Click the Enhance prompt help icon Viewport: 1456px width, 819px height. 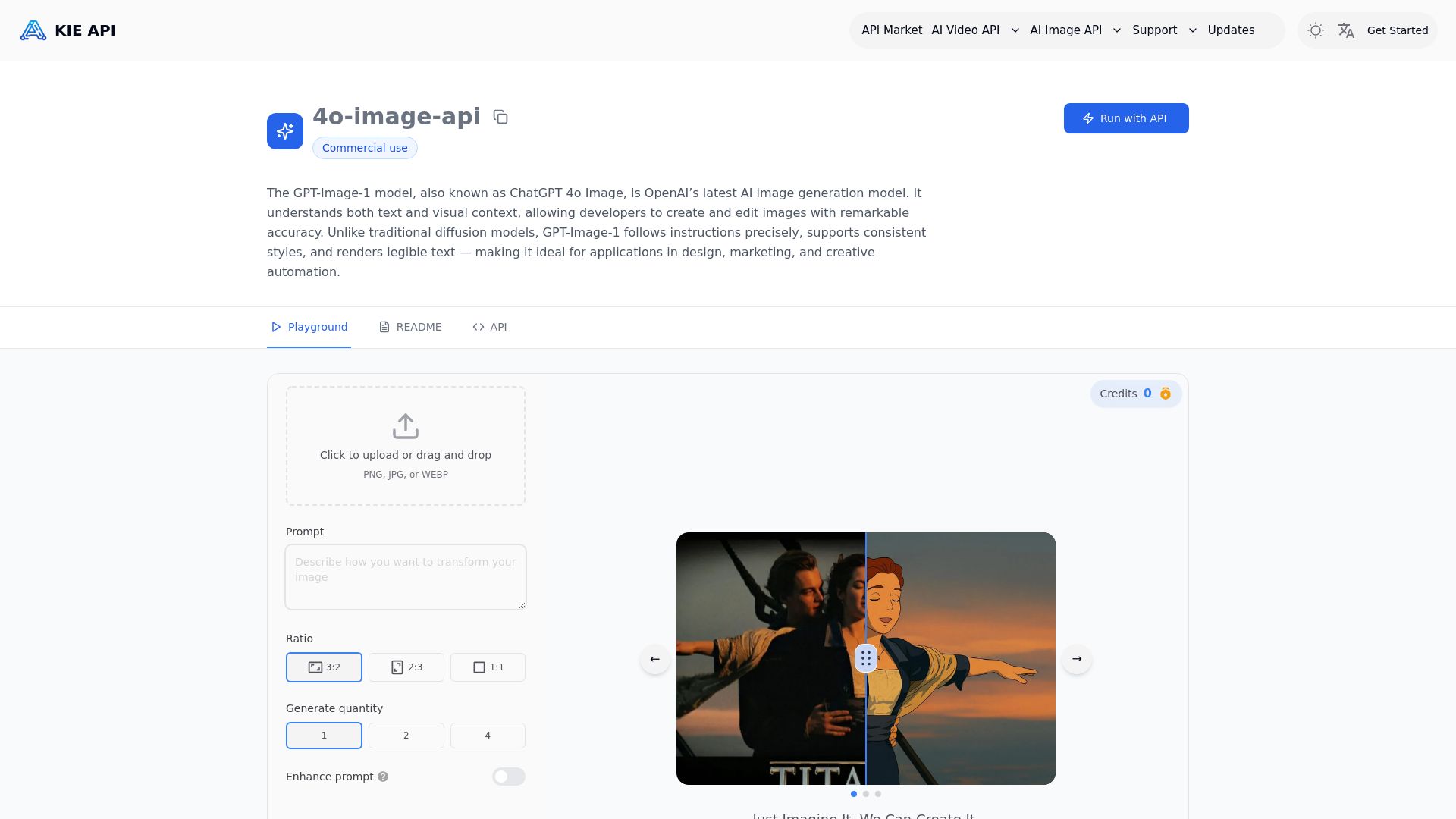pyautogui.click(x=384, y=777)
